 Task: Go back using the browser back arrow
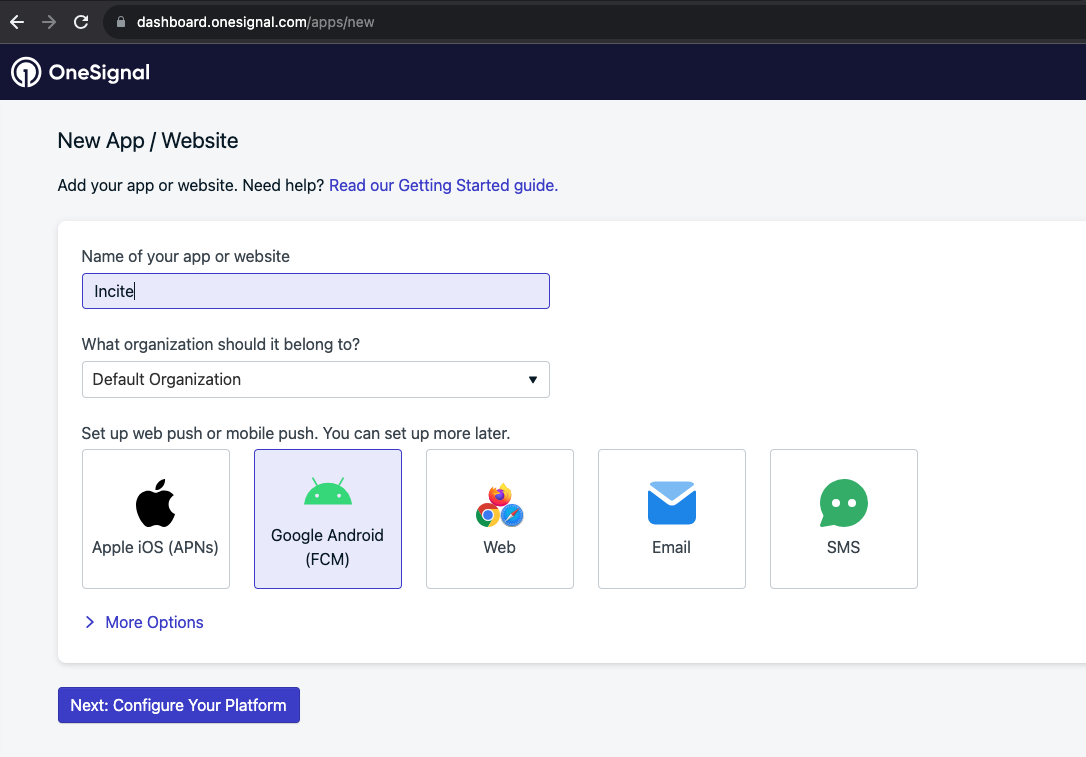[17, 21]
